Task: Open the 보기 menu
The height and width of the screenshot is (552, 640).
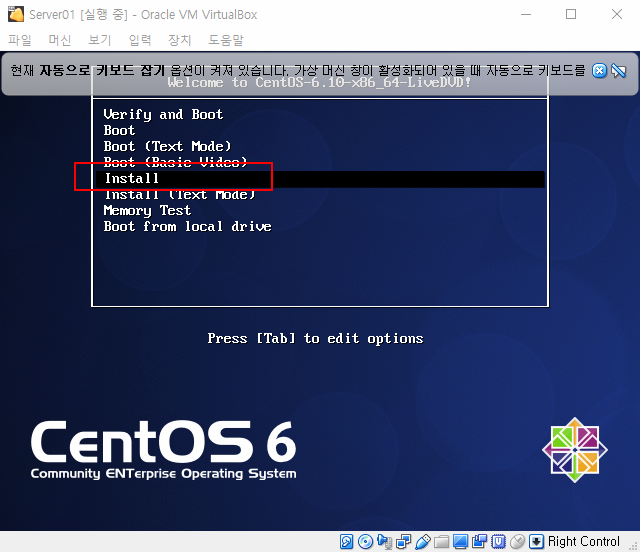Action: [x=100, y=40]
